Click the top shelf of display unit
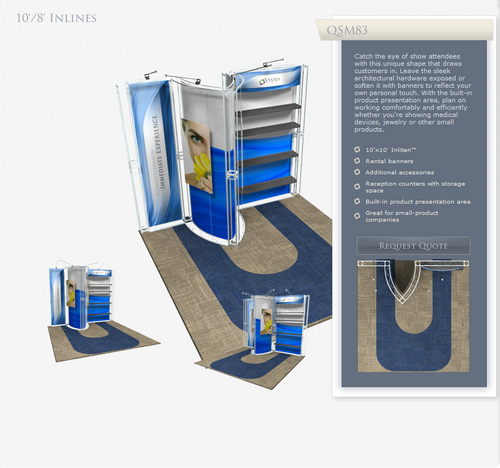This screenshot has height=468, width=500. (269, 110)
